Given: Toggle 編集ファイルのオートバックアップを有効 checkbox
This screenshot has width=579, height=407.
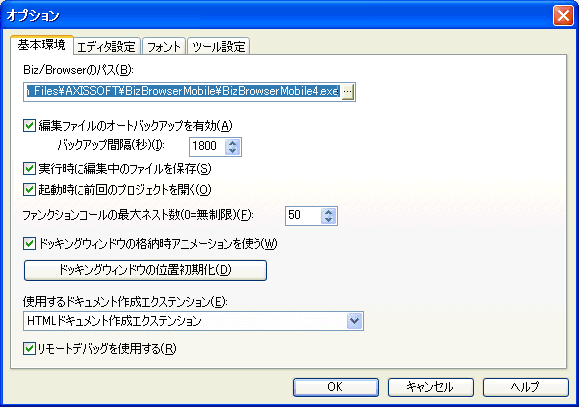Looking at the screenshot, I should (29, 126).
